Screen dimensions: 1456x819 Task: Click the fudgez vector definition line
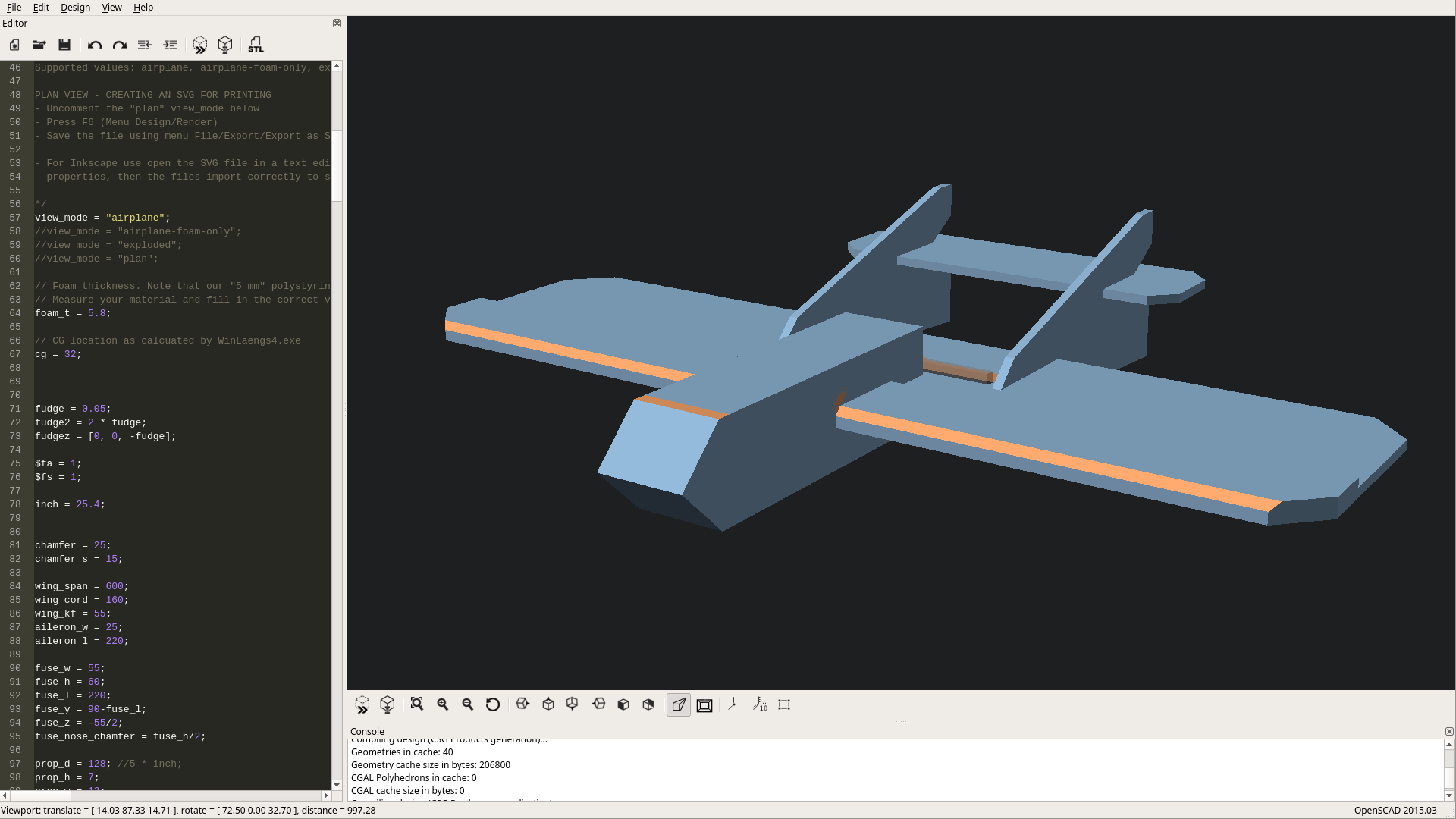tap(105, 436)
